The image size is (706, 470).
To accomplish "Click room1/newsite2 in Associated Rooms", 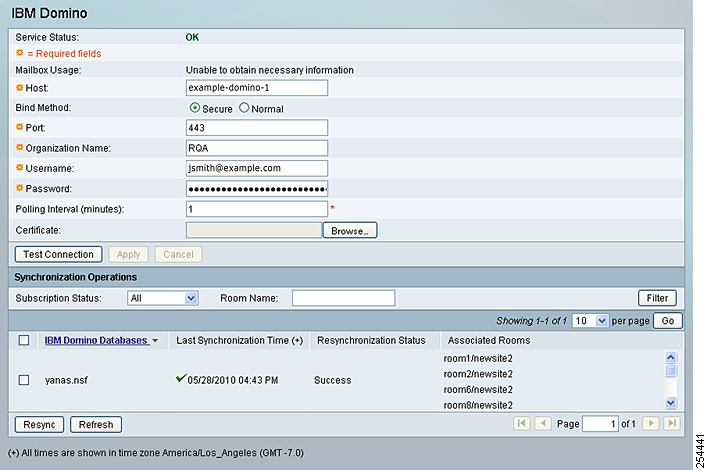I will click(478, 358).
